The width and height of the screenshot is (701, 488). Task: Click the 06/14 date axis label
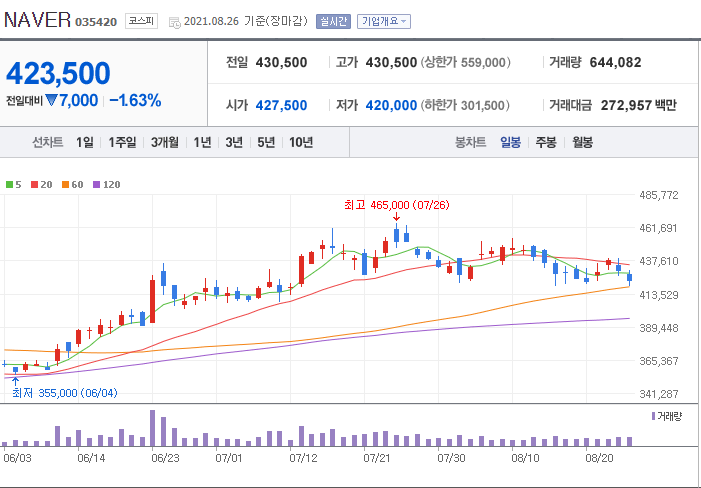coord(91,458)
